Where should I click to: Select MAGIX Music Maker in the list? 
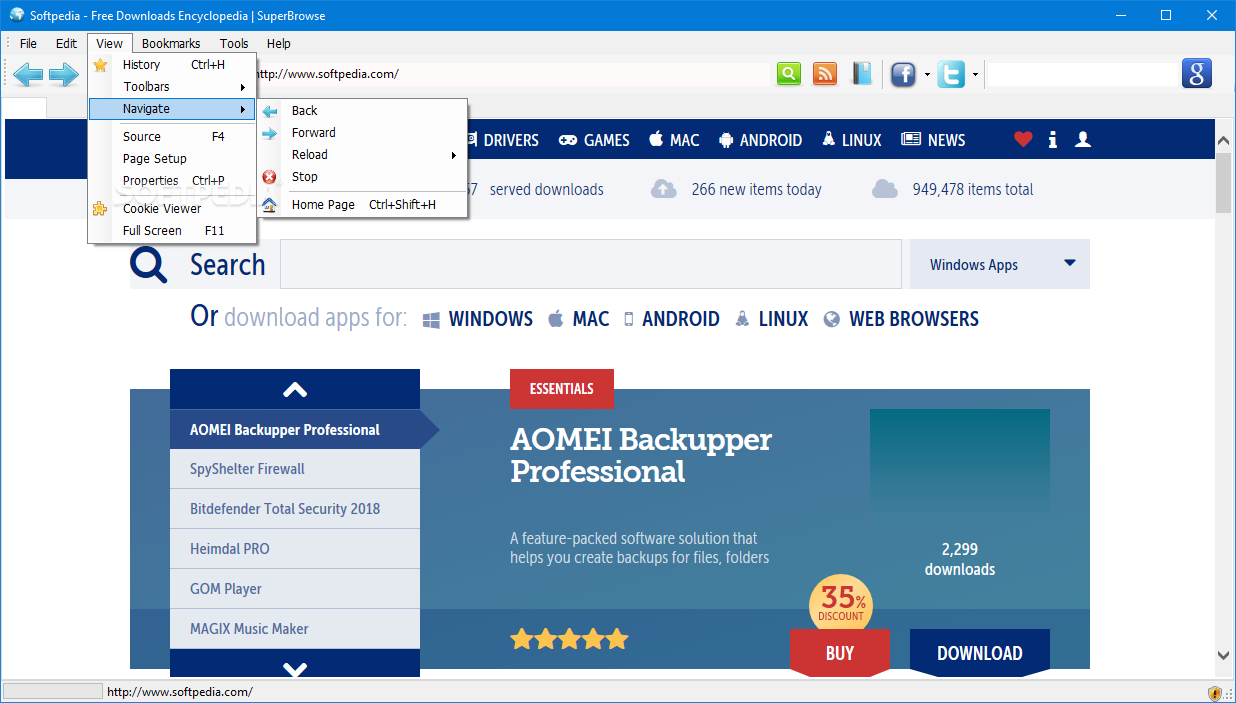coord(295,629)
